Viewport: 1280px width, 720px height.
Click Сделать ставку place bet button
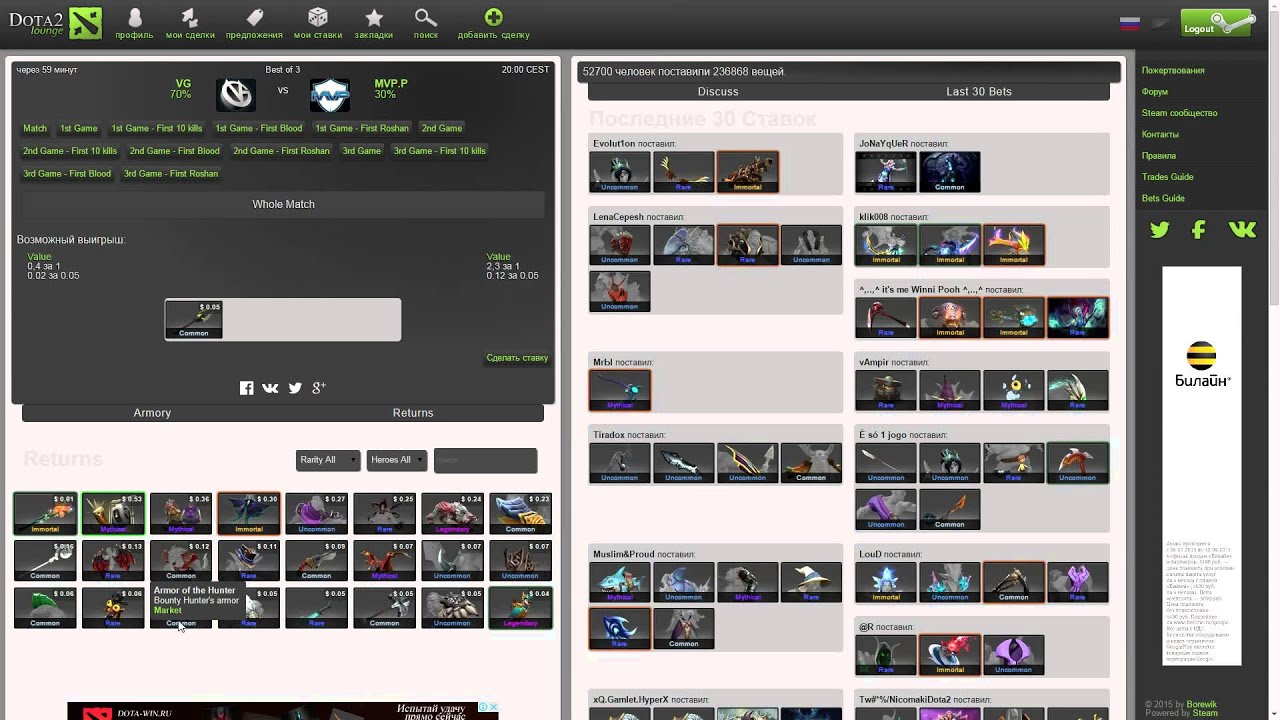tap(517, 358)
